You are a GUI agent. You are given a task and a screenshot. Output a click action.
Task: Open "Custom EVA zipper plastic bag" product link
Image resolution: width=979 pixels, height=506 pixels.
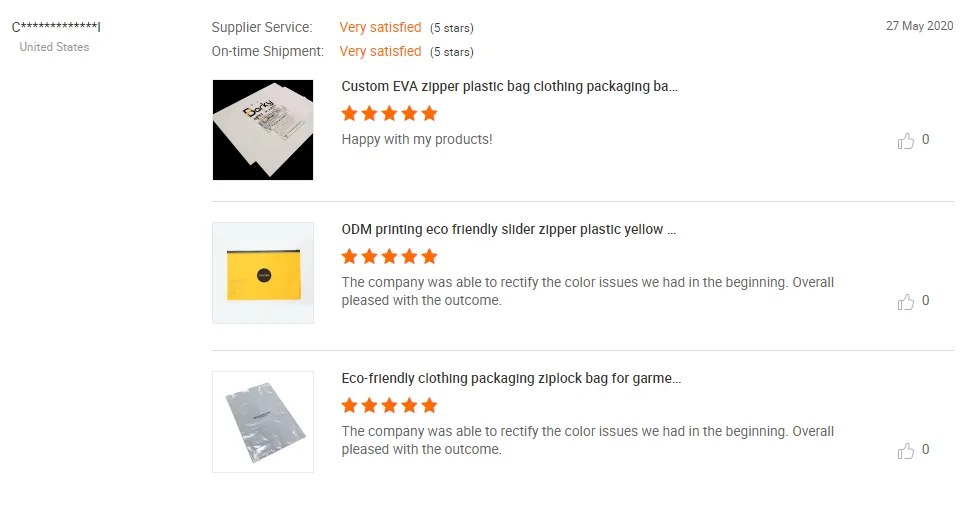coord(509,87)
